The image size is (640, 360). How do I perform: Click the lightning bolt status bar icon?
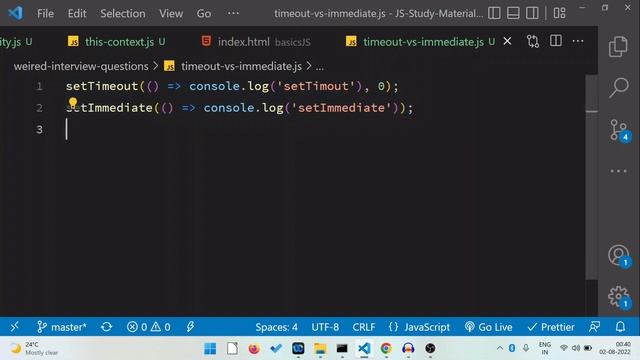pos(190,327)
